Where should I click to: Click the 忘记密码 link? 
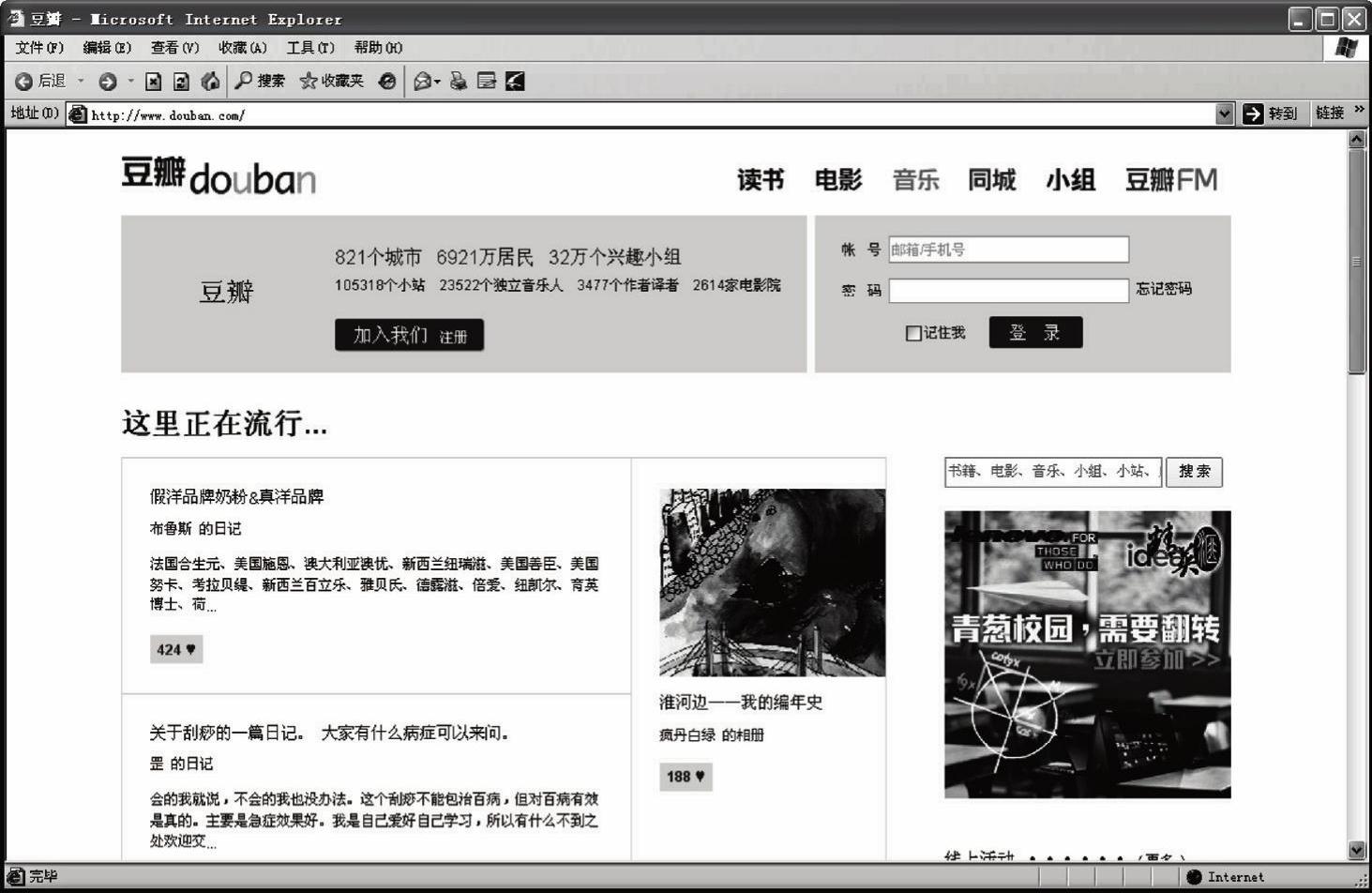click(1164, 289)
